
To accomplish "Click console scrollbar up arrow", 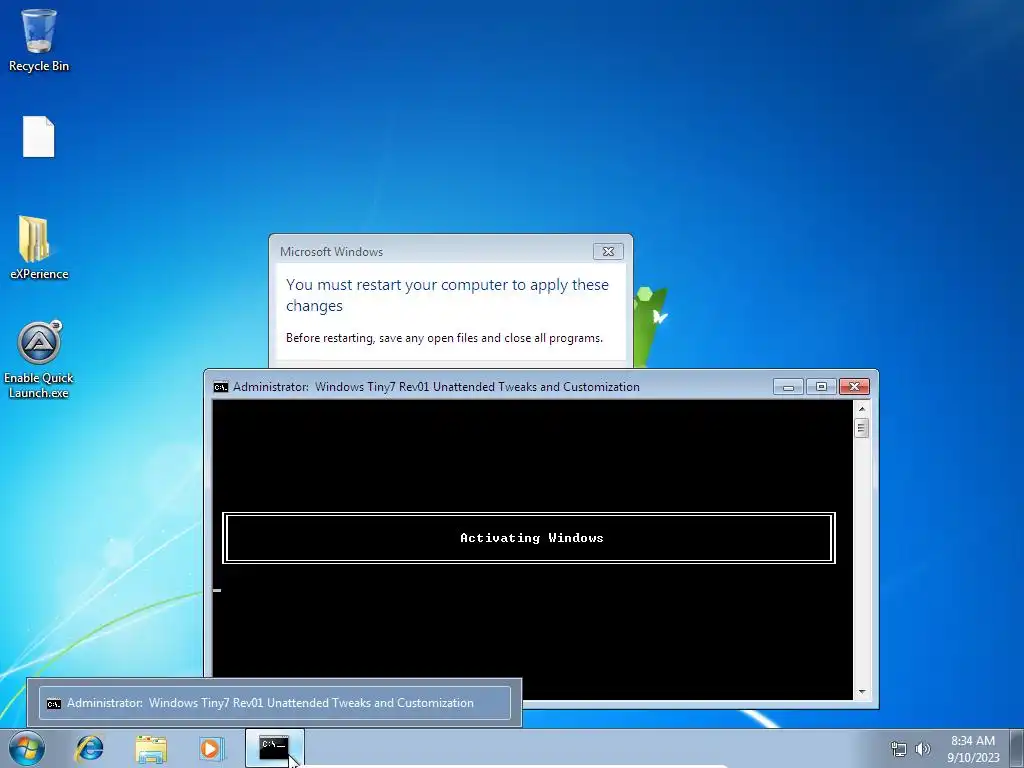I will (861, 409).
